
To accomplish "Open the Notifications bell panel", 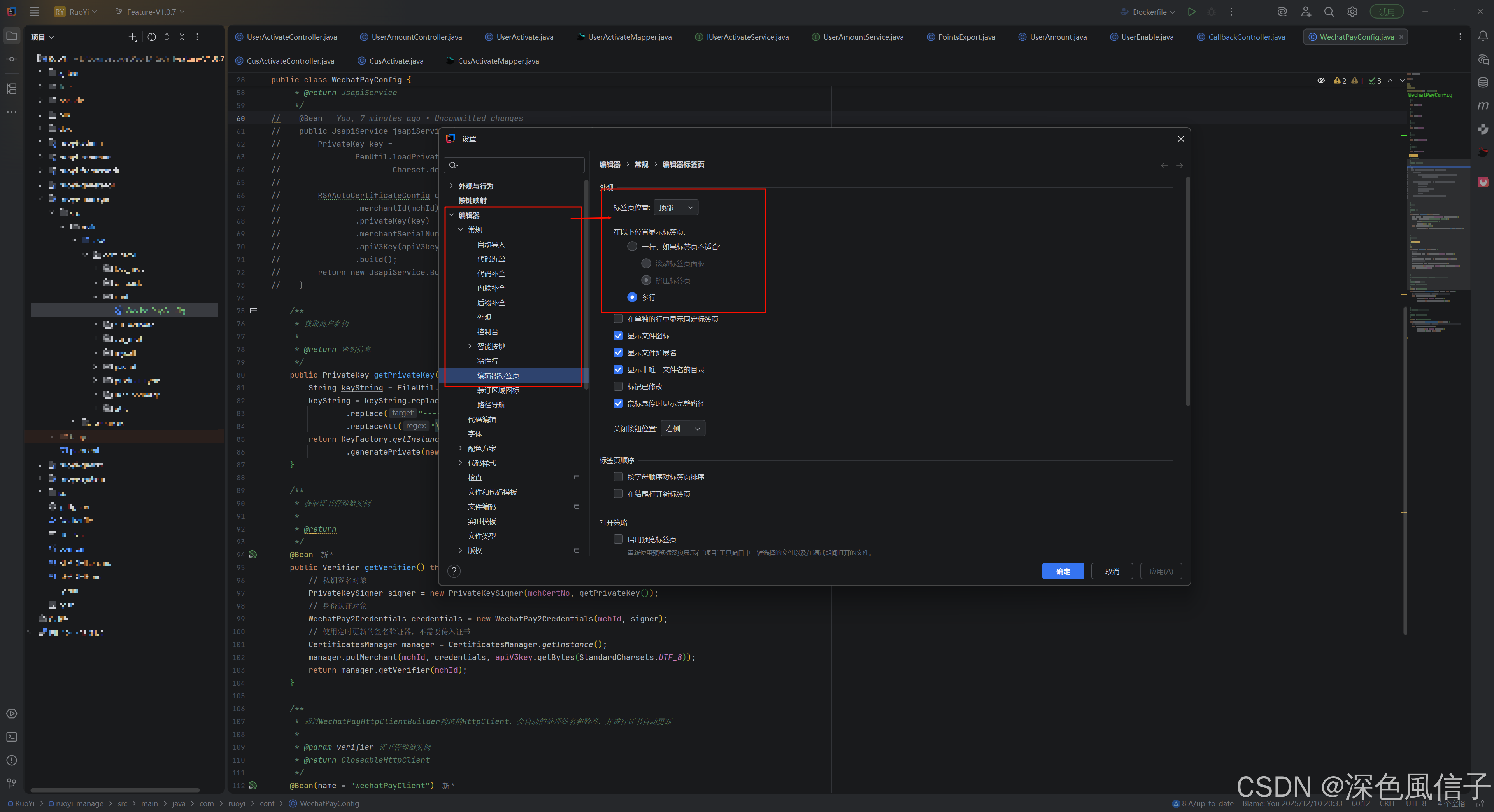I will (x=1482, y=36).
